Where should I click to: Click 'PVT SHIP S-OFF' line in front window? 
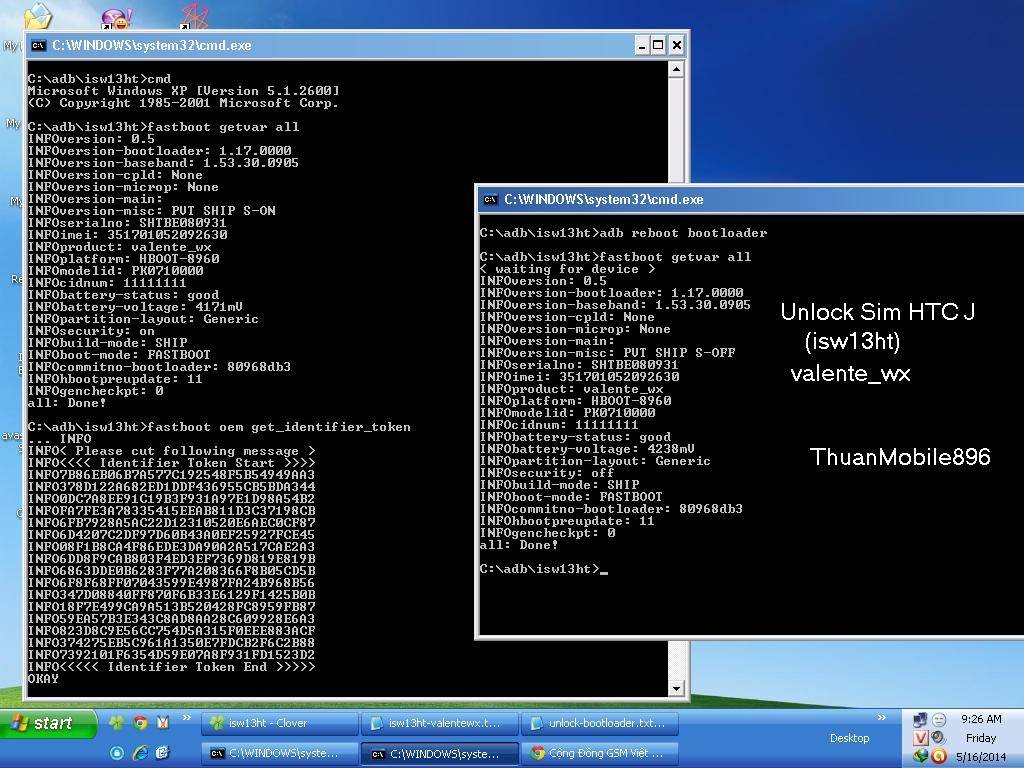point(607,353)
